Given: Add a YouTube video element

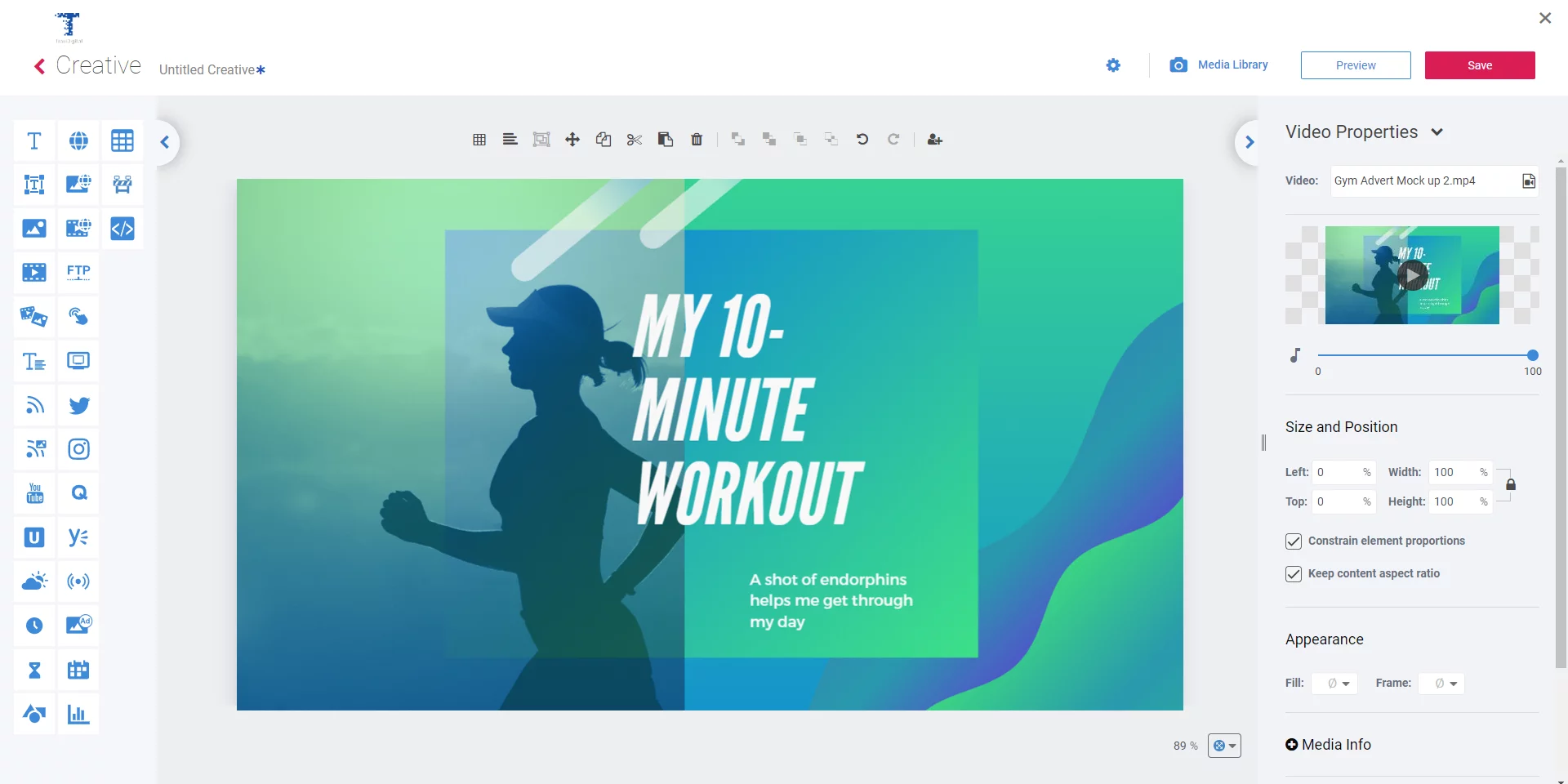Looking at the screenshot, I should [x=34, y=493].
